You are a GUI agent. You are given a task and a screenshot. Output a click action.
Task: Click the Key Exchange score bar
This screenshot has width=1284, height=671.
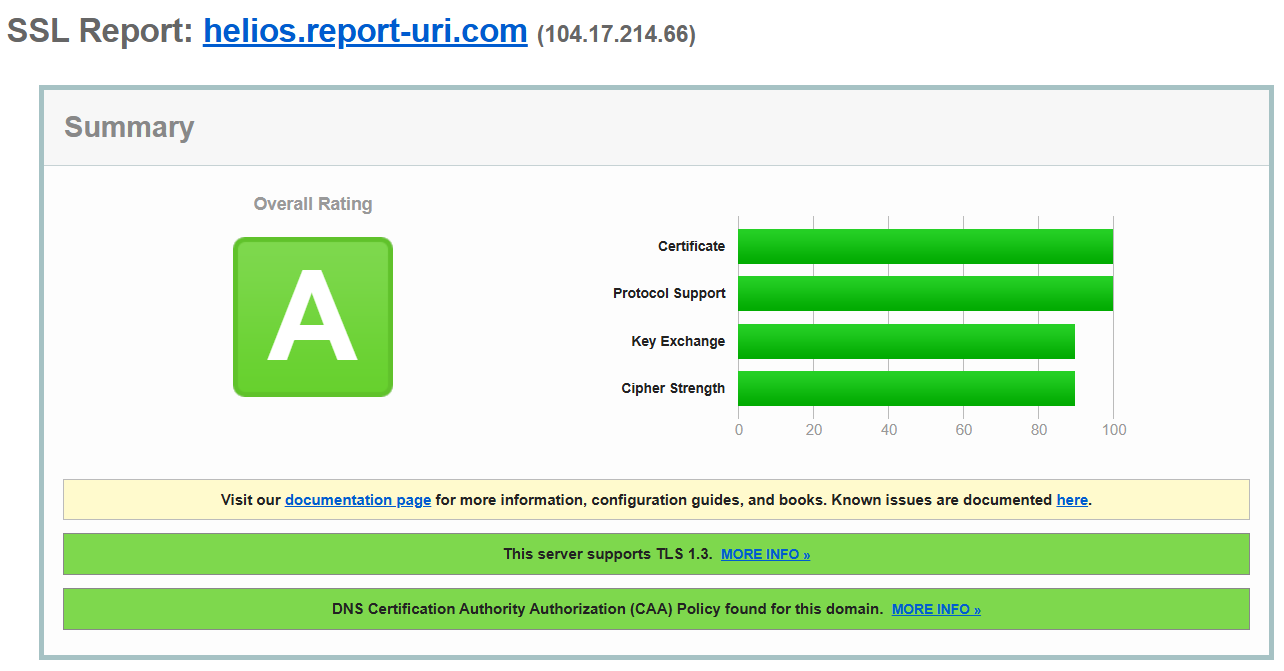click(906, 341)
